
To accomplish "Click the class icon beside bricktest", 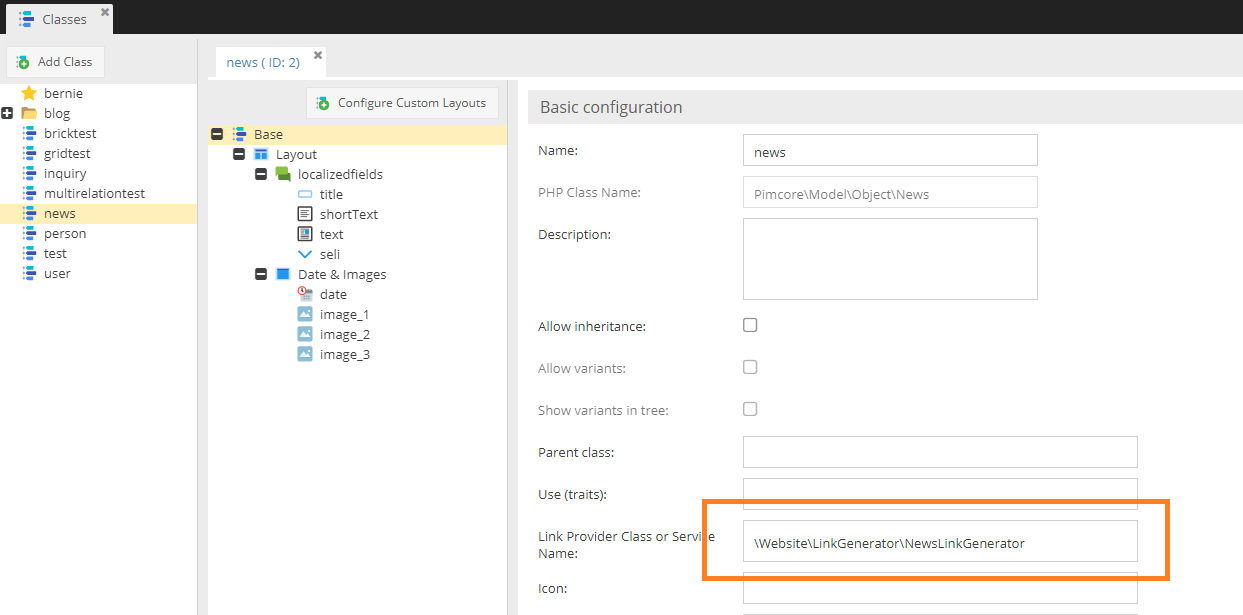I will 29,133.
